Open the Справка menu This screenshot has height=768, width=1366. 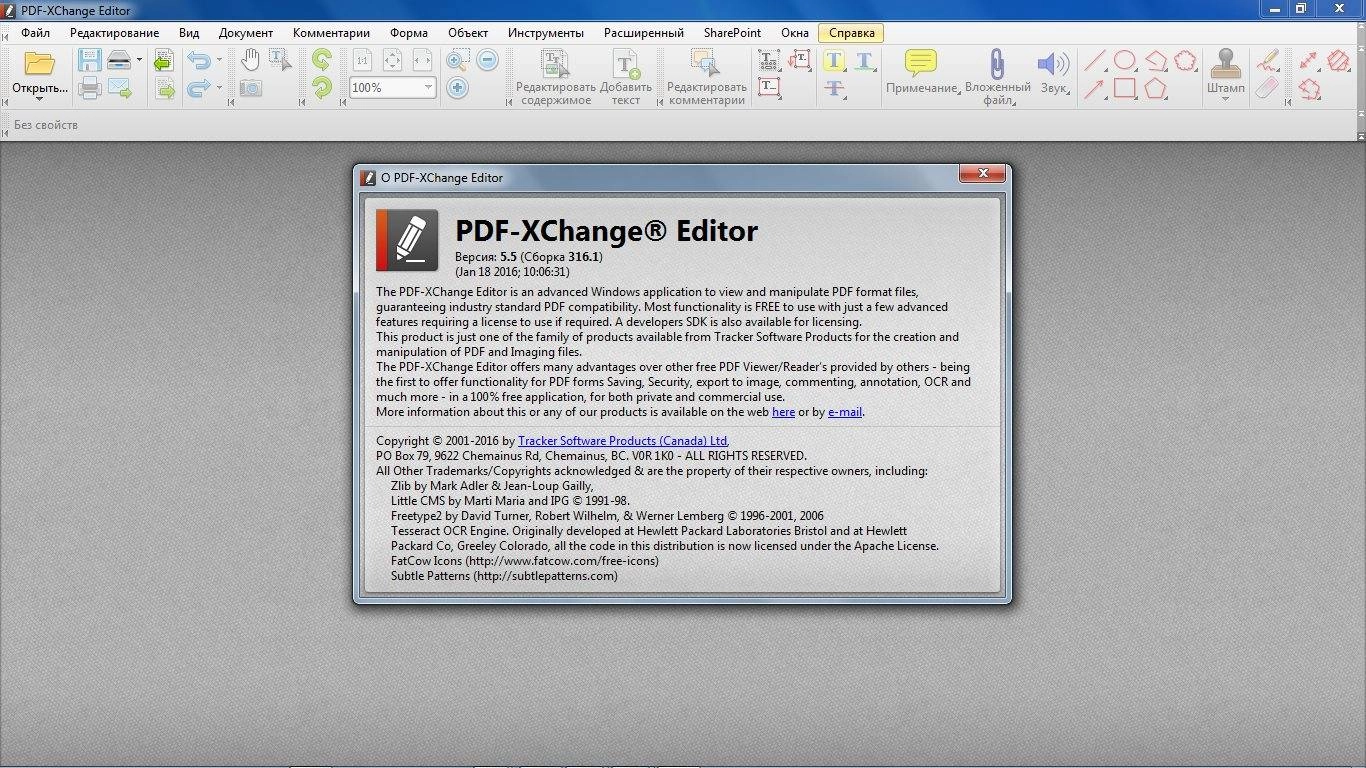851,33
